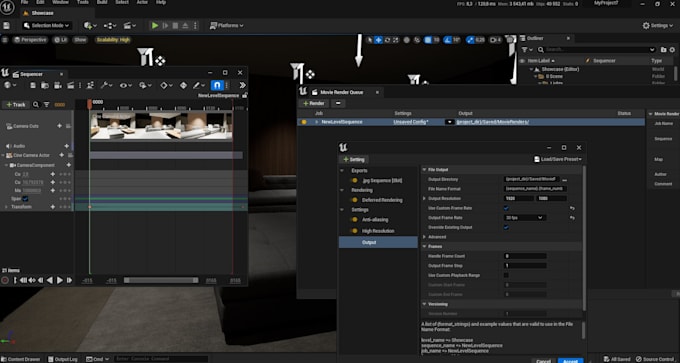The height and width of the screenshot is (363, 680).
Task: Collapse the File Output section
Action: [x=425, y=170]
